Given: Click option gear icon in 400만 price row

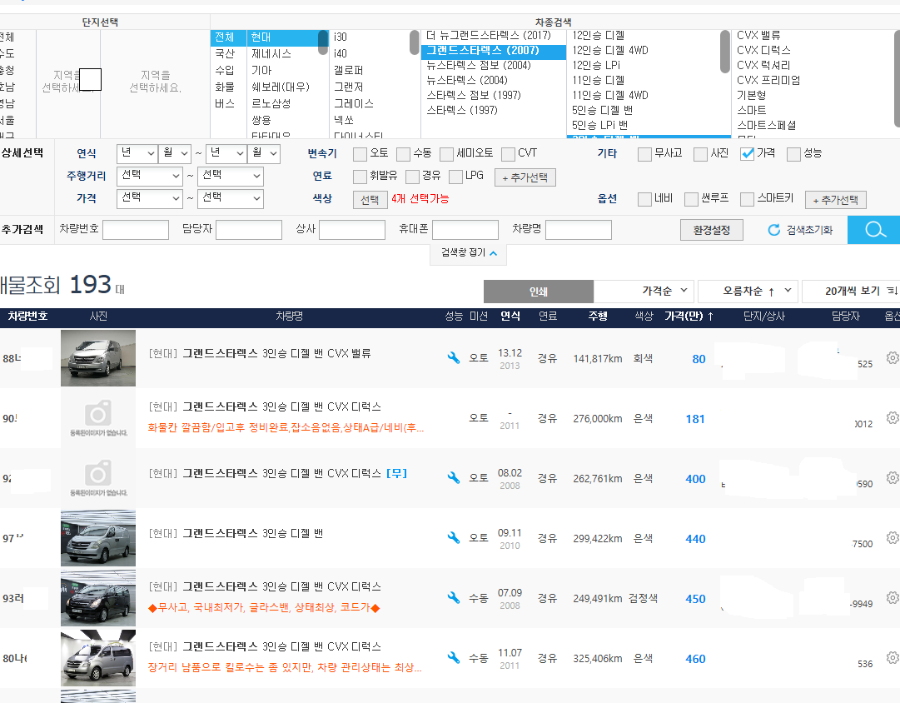Looking at the screenshot, I should tap(892, 477).
